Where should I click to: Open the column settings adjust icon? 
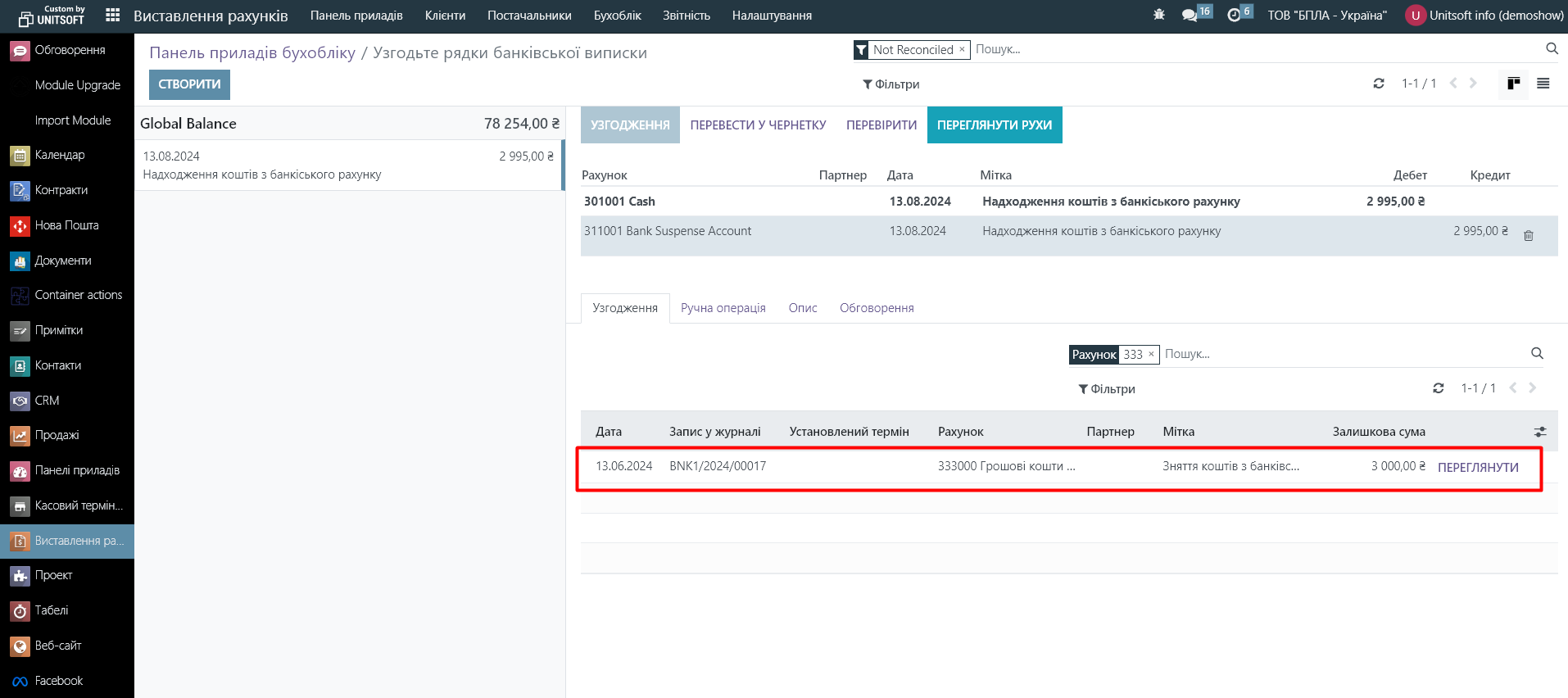pyautogui.click(x=1540, y=432)
